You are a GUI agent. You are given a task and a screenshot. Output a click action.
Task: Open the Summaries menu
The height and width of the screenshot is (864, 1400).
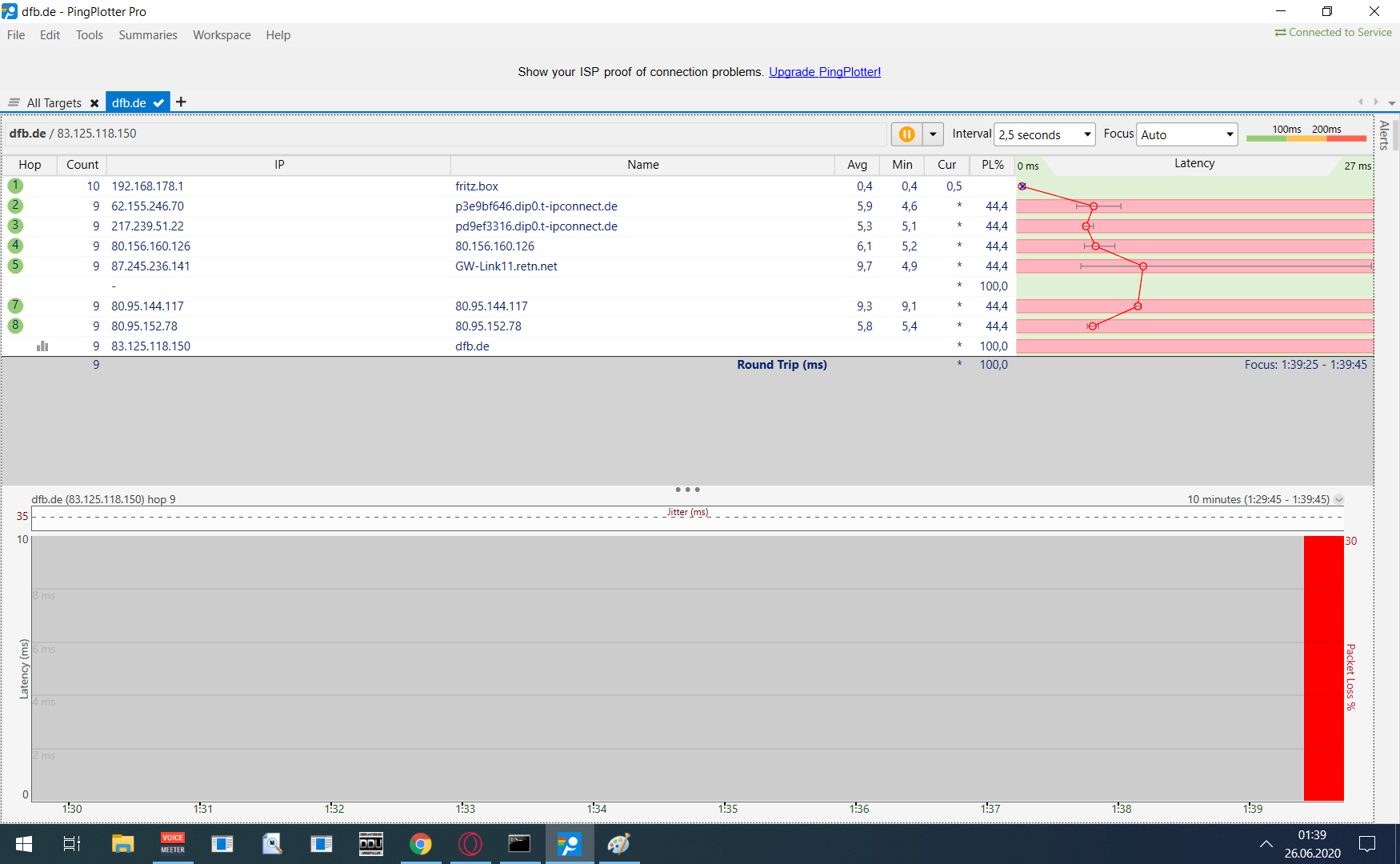click(148, 35)
